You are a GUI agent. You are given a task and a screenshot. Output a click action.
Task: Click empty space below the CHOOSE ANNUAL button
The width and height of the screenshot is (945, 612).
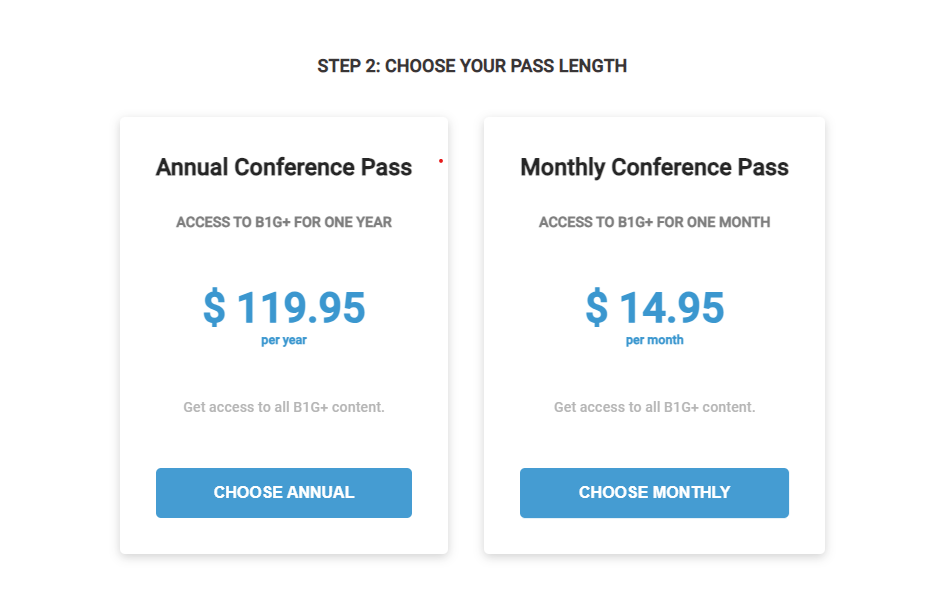point(284,536)
